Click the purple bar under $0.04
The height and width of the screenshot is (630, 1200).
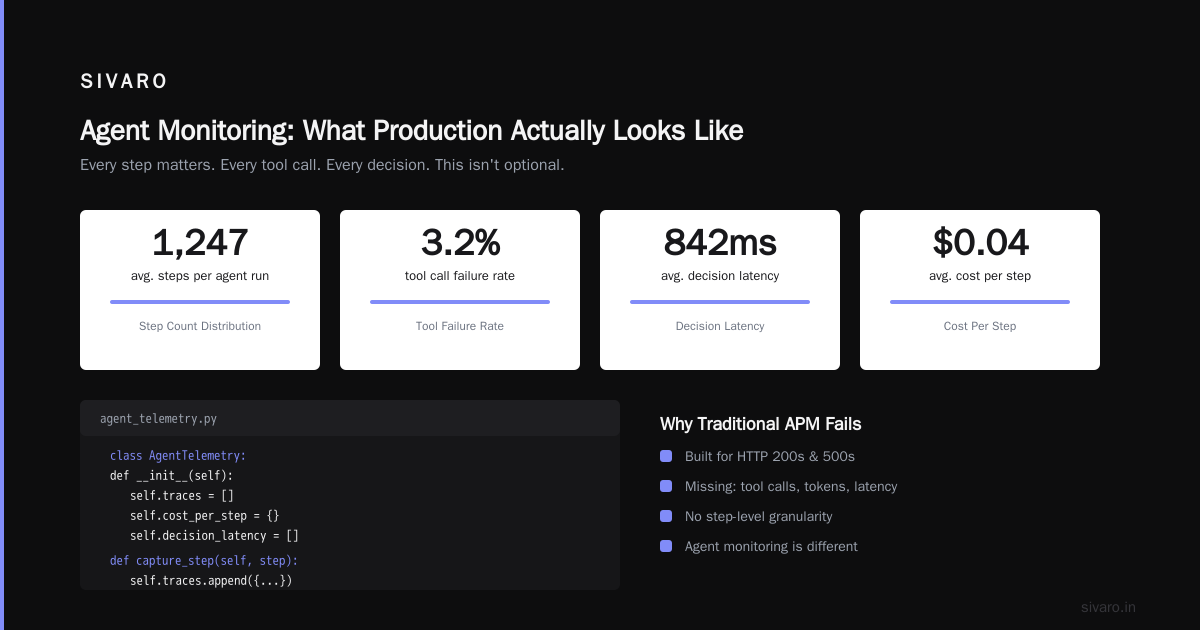[980, 302]
